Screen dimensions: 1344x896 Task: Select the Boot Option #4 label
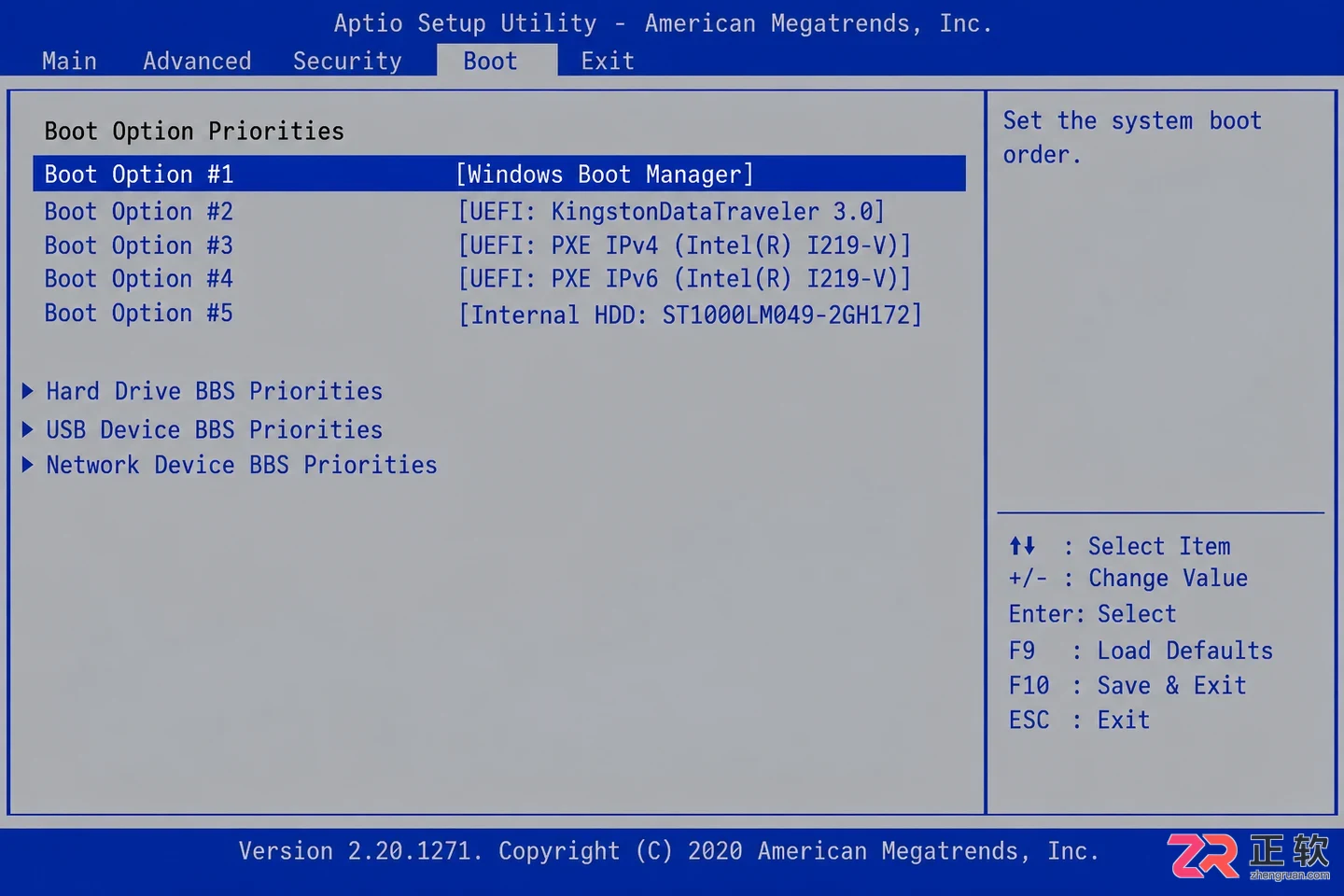139,279
